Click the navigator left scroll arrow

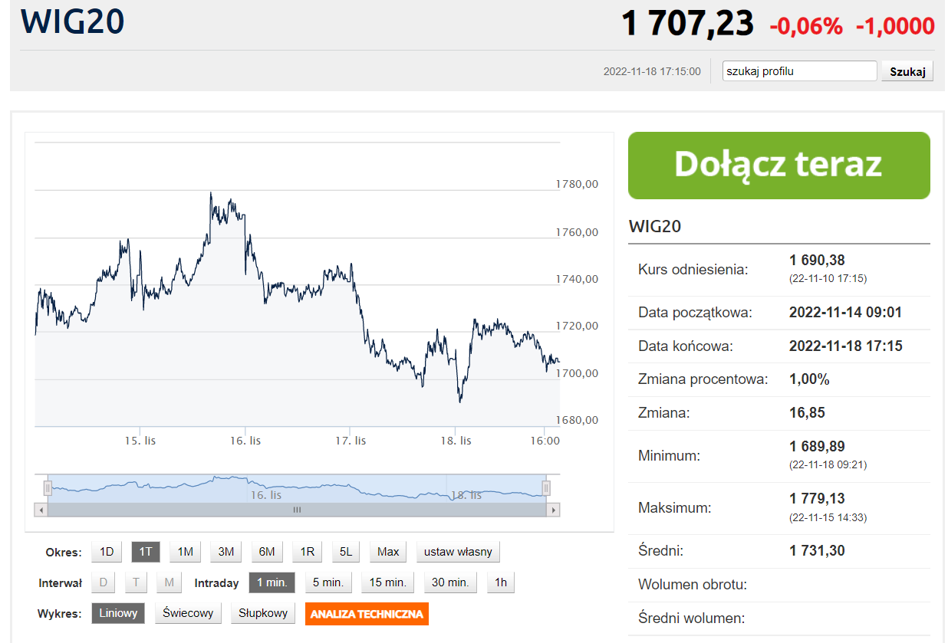coord(41,510)
